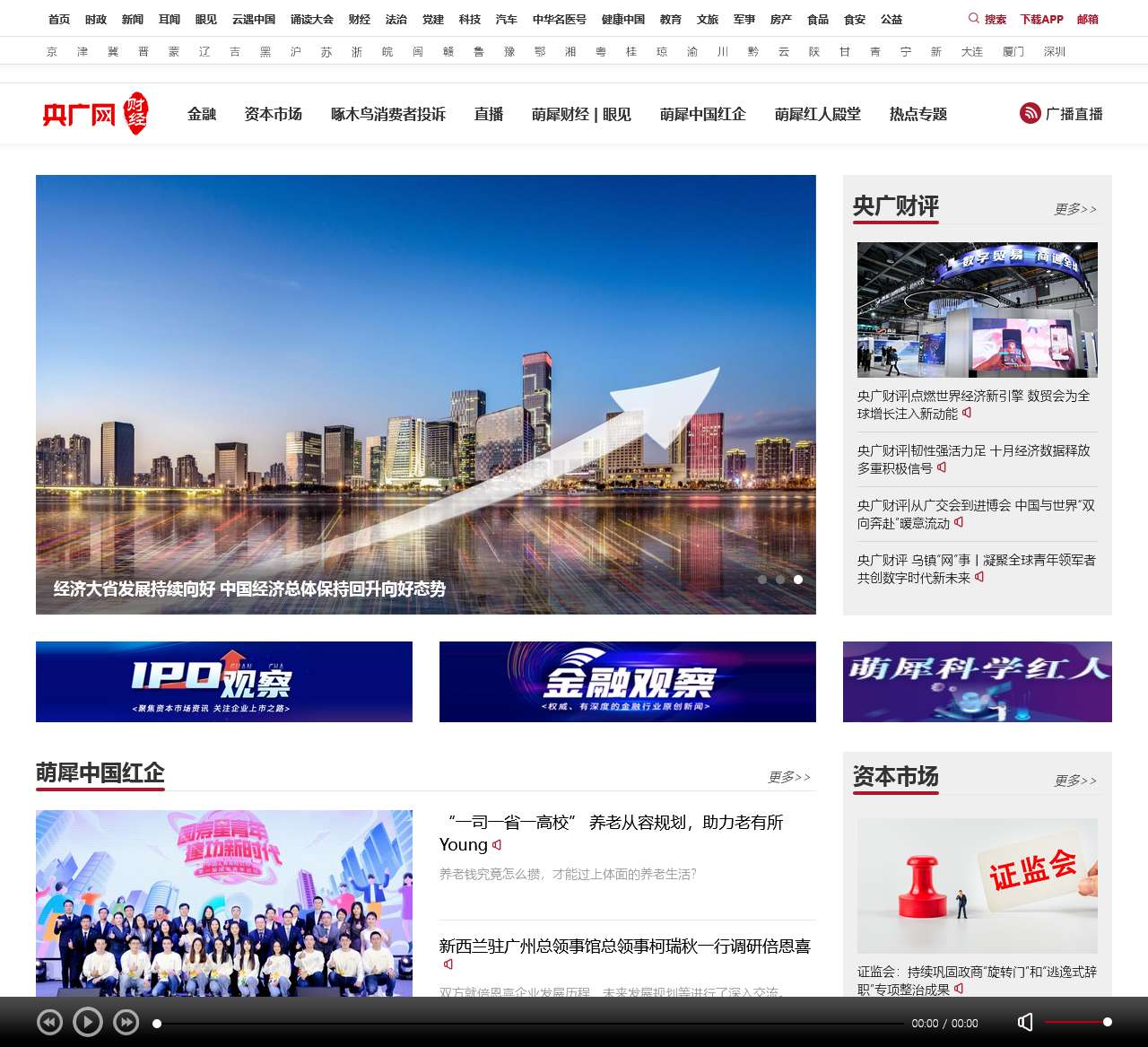Open 更多>> under 央广财评
1148x1047 pixels.
coord(1074,208)
